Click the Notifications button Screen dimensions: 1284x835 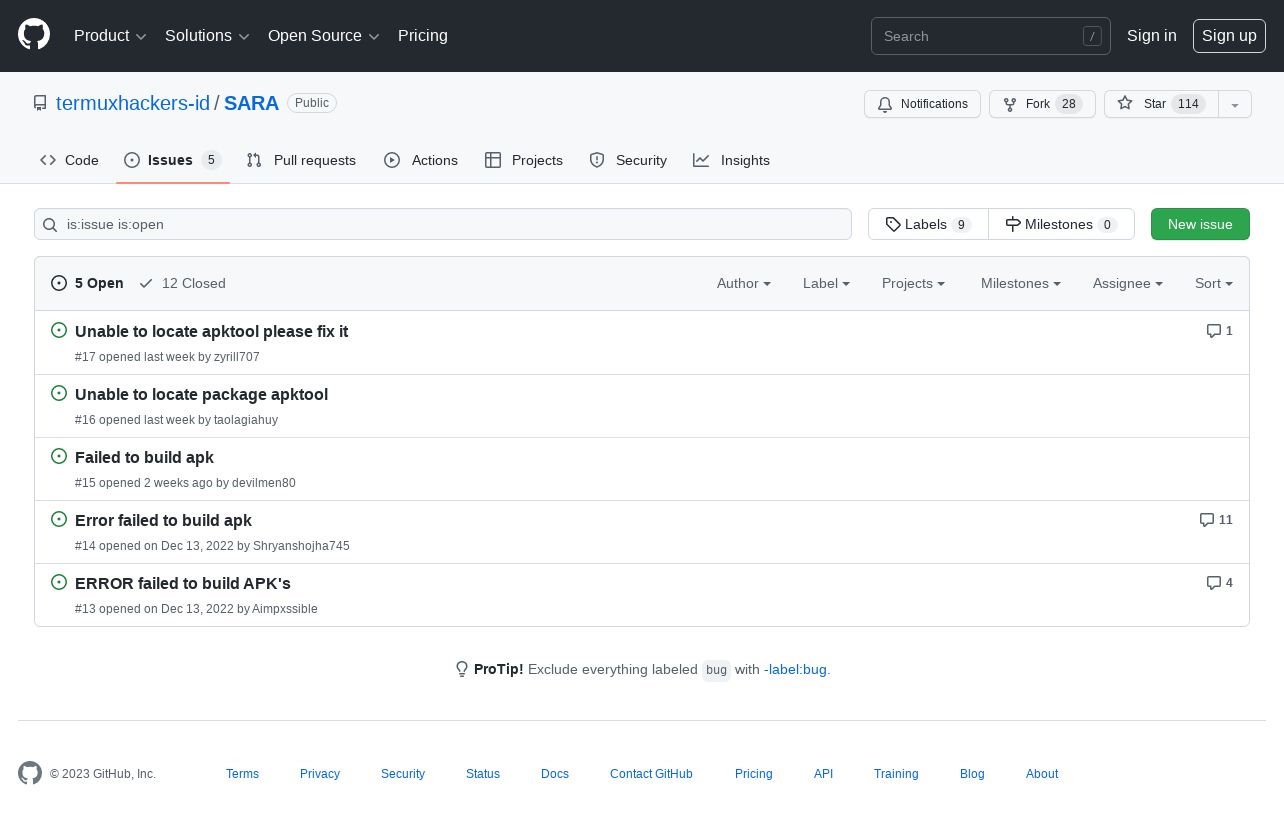[x=922, y=104]
